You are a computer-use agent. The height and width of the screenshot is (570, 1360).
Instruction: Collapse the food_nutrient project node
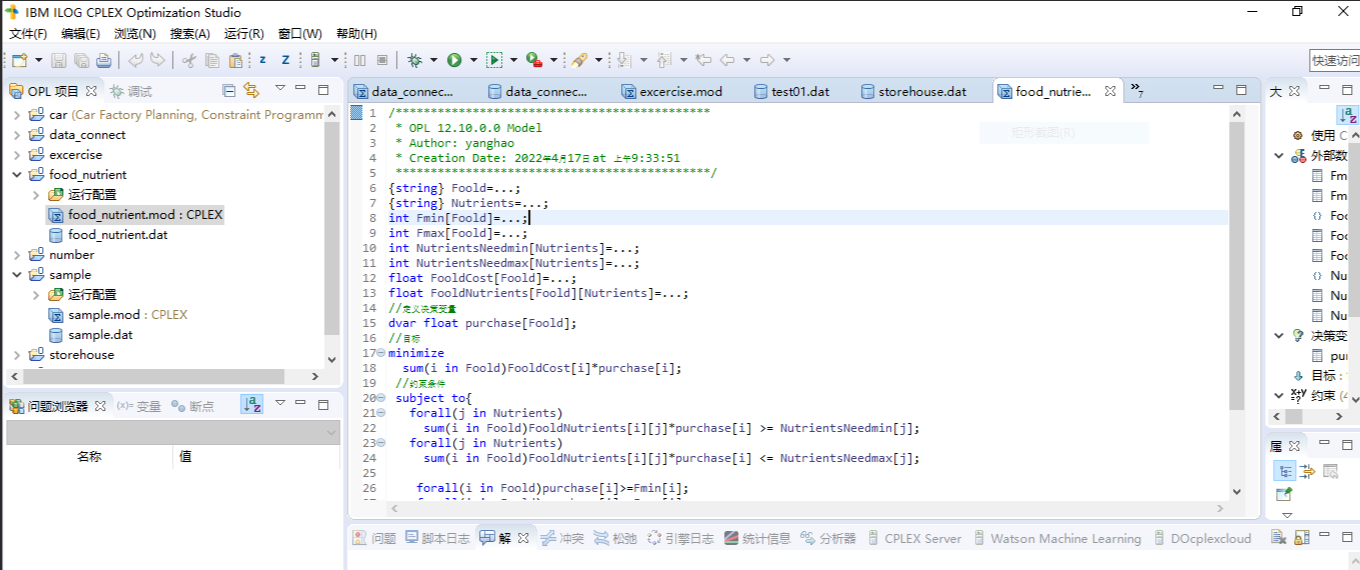point(17,175)
